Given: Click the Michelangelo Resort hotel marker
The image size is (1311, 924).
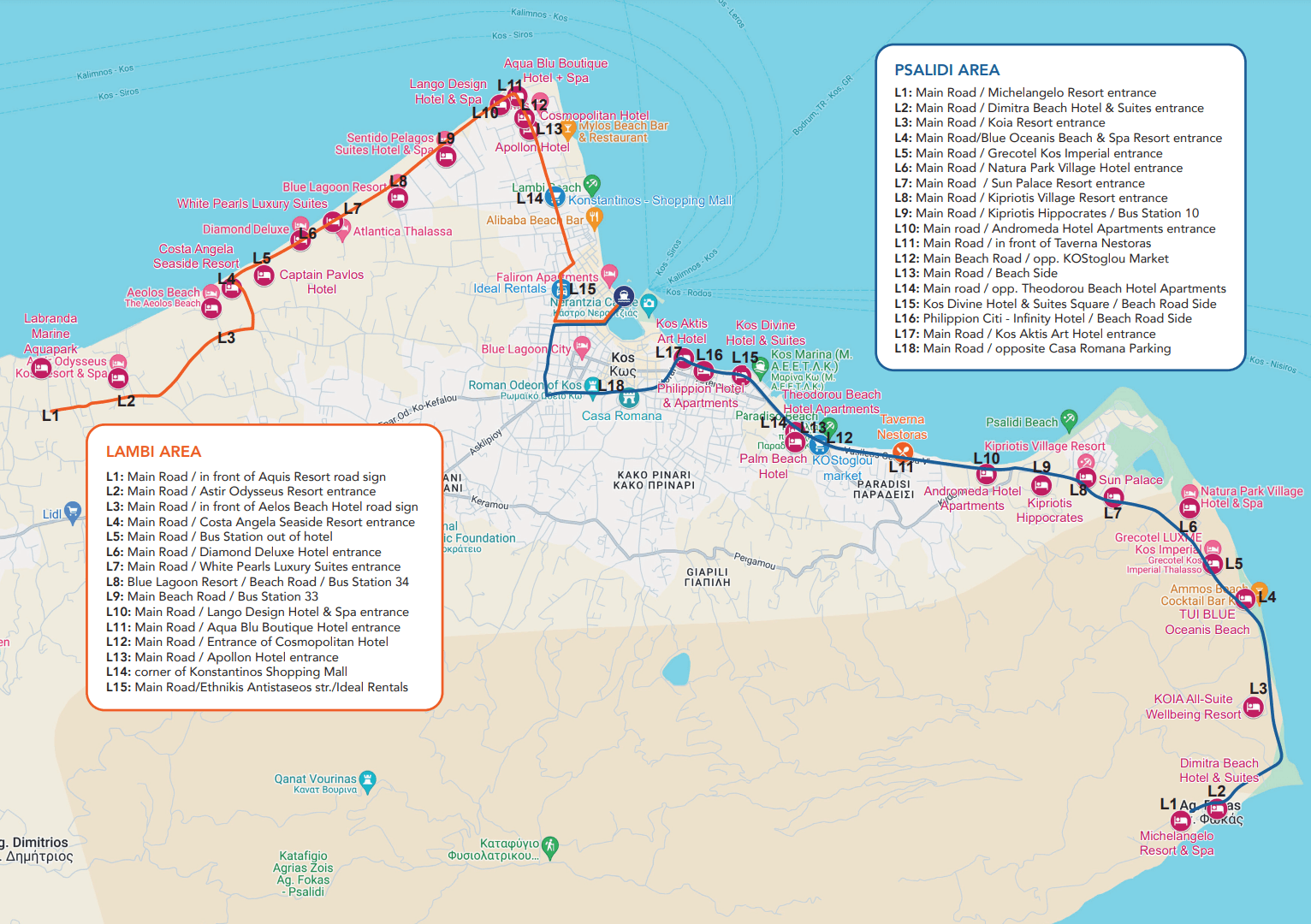Looking at the screenshot, I should 1180,820.
